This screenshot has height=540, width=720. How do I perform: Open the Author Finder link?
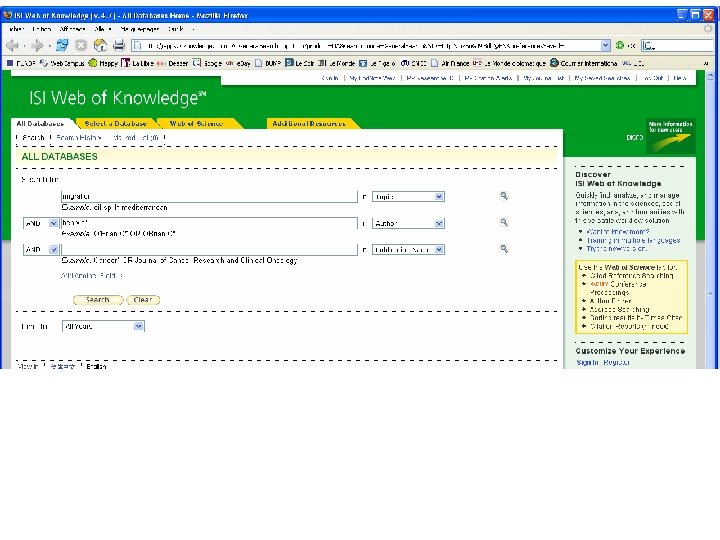pos(611,301)
